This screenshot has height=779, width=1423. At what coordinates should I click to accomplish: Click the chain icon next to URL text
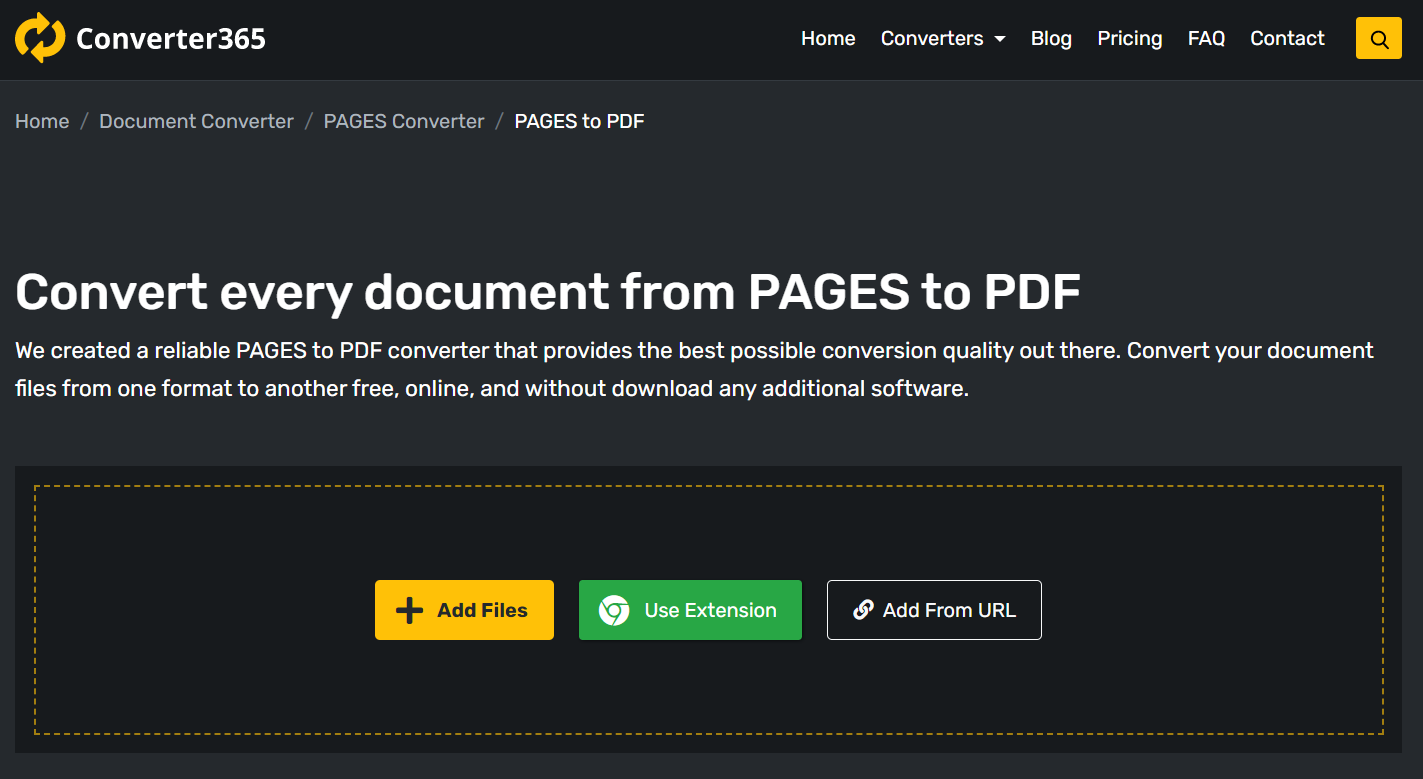862,610
